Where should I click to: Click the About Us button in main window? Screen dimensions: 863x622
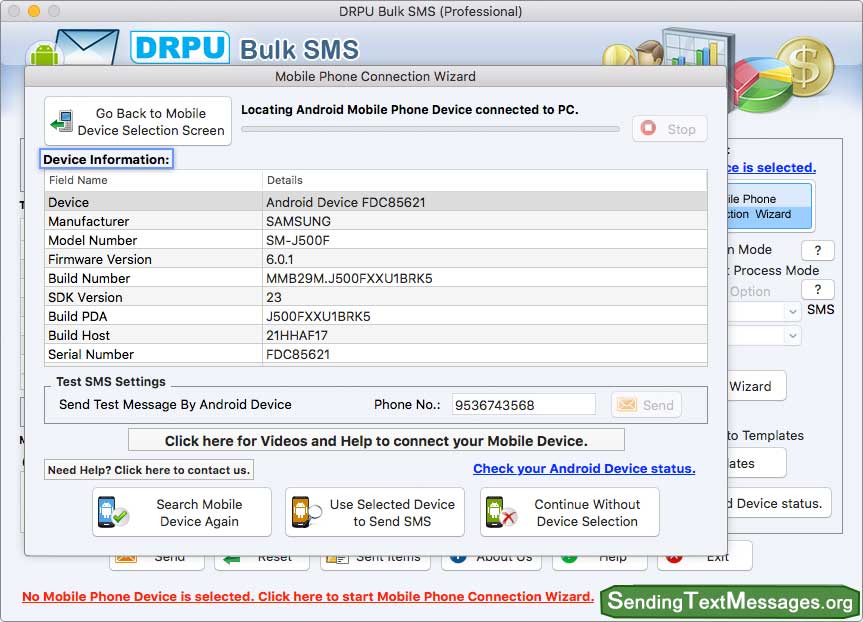tap(491, 559)
